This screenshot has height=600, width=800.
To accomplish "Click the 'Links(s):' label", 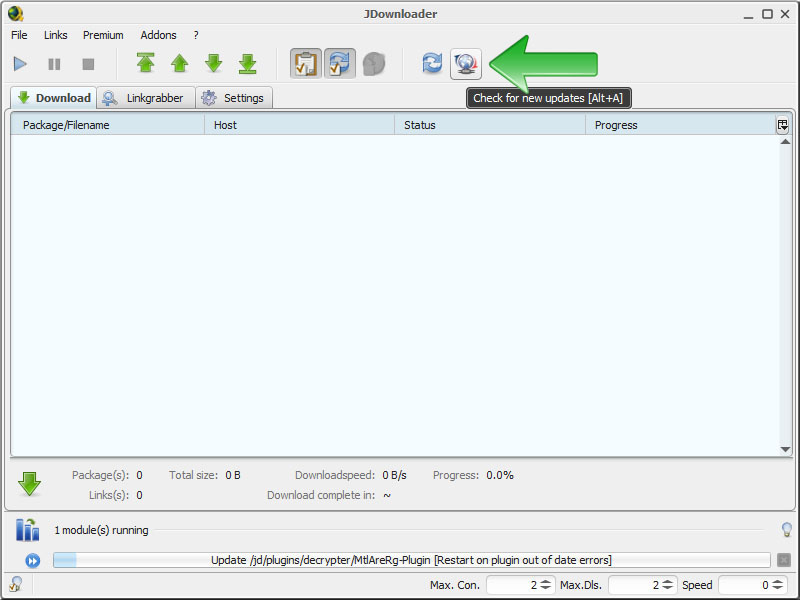I will 109,495.
